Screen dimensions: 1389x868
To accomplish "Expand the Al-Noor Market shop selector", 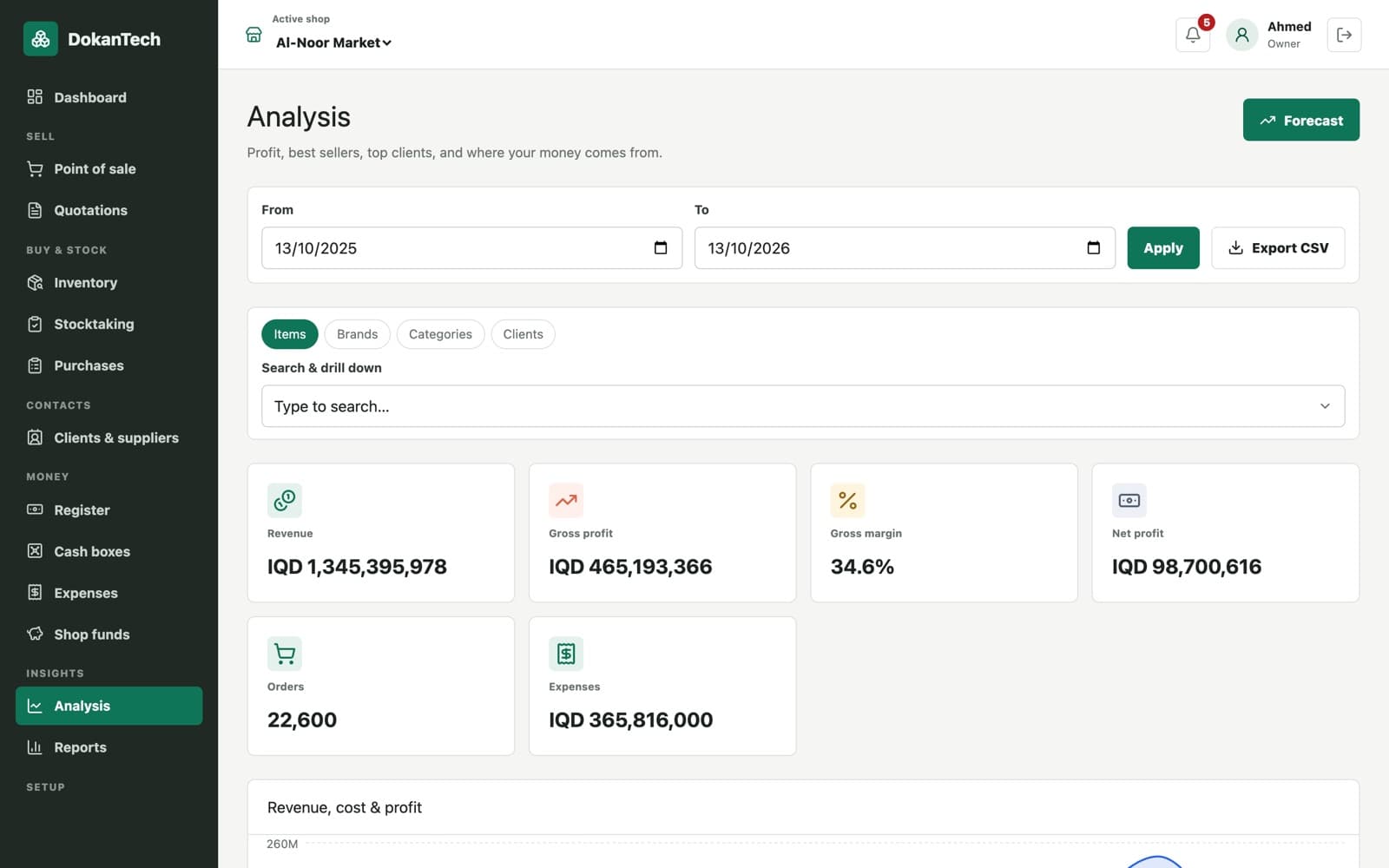I will 333,43.
